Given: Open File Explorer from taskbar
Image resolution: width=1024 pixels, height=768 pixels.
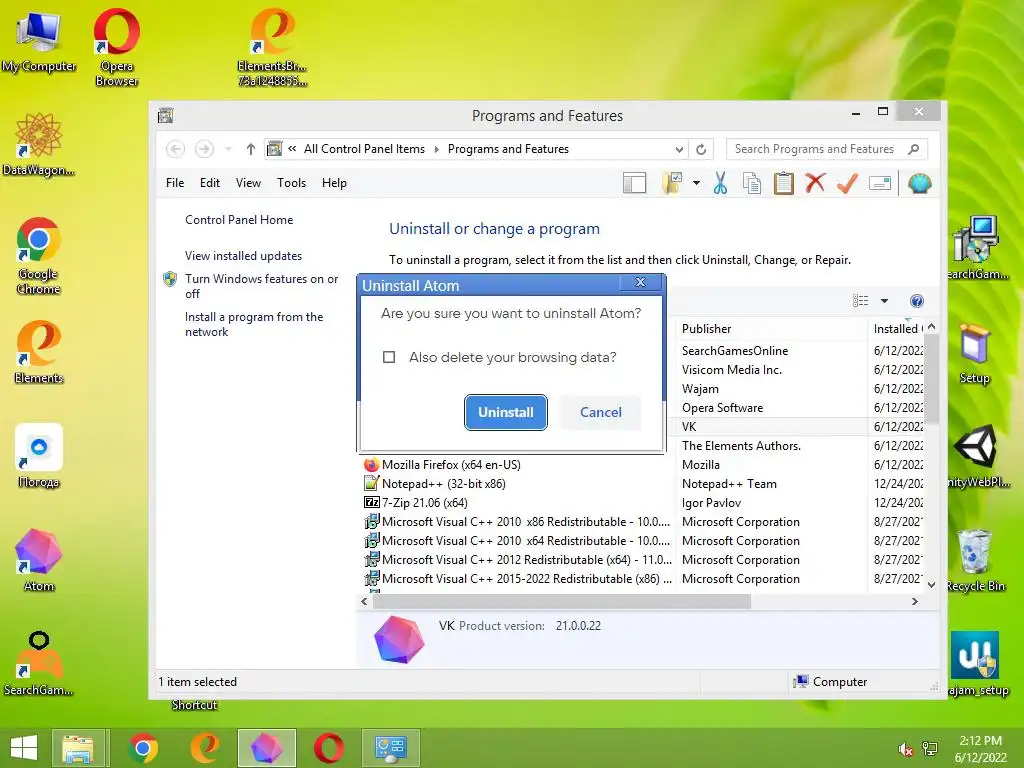Looking at the screenshot, I should click(78, 748).
